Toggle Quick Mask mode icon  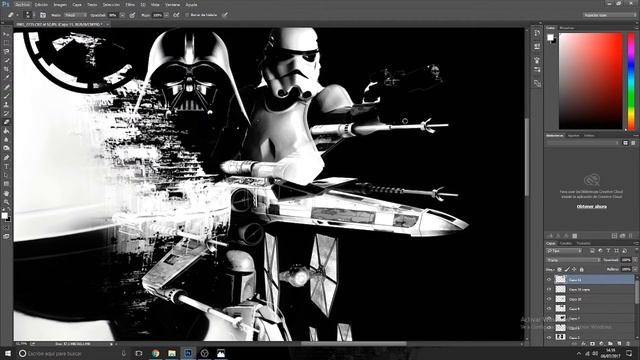pyautogui.click(x=6, y=228)
